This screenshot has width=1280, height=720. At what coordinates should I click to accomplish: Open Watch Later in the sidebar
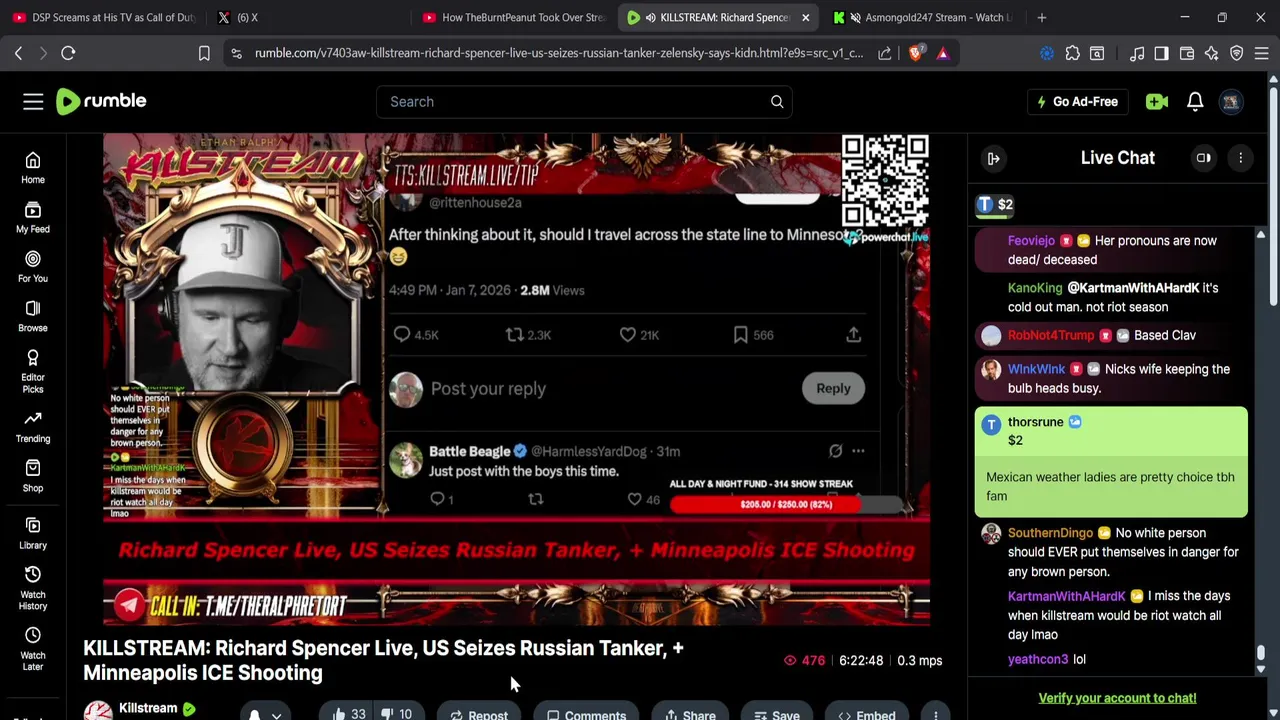point(33,649)
